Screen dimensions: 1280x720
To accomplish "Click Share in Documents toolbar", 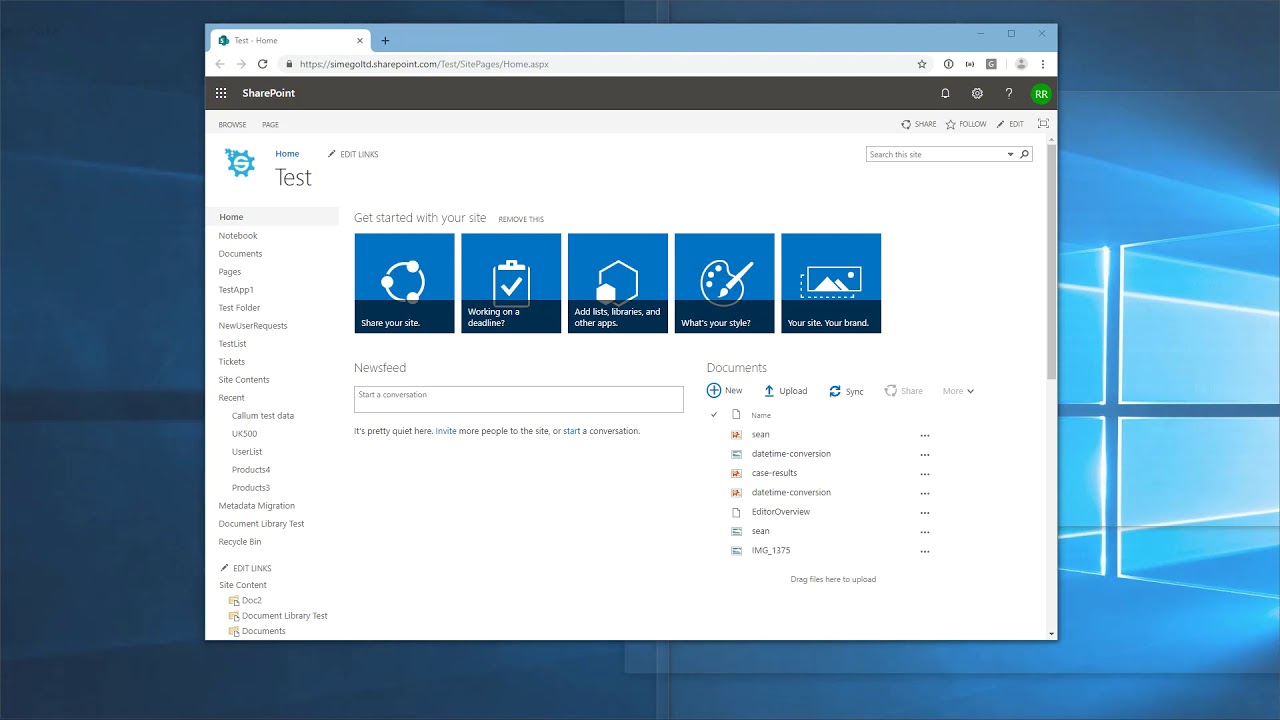I will click(x=904, y=391).
